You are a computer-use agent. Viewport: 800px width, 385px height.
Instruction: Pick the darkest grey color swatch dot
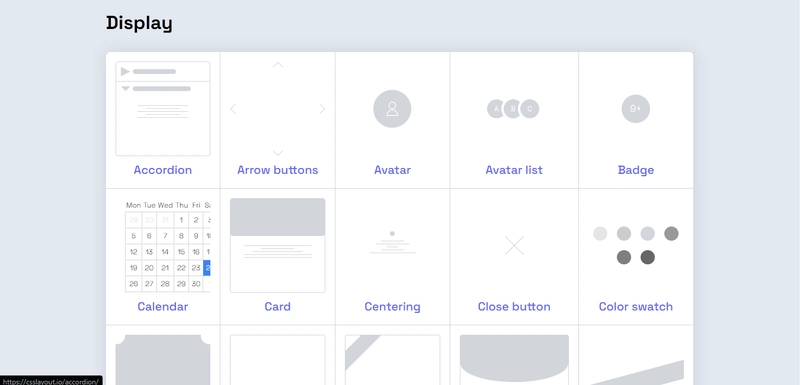pyautogui.click(x=647, y=257)
